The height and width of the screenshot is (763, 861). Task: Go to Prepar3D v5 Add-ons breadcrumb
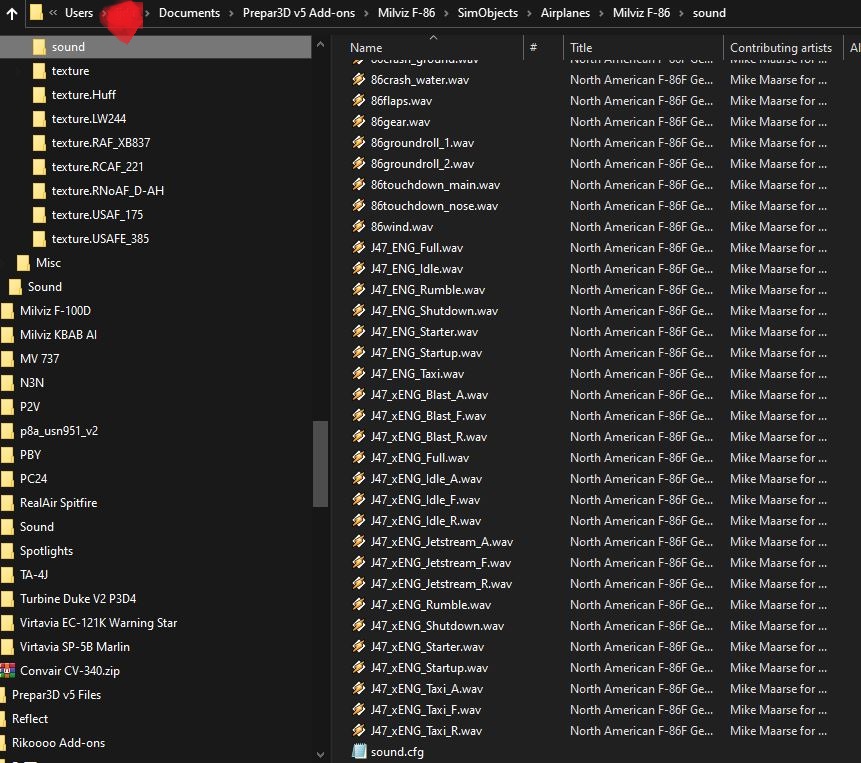(299, 13)
